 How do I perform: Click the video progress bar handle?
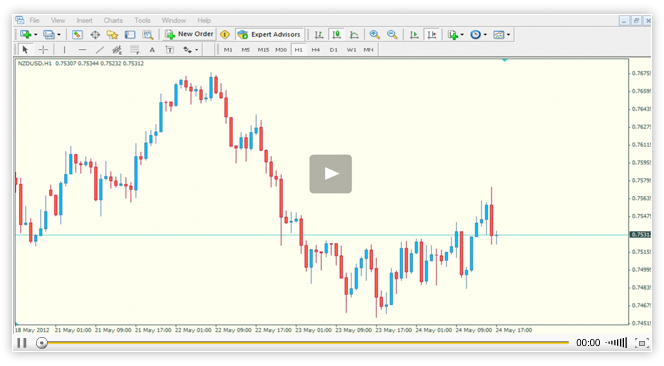tap(42, 343)
